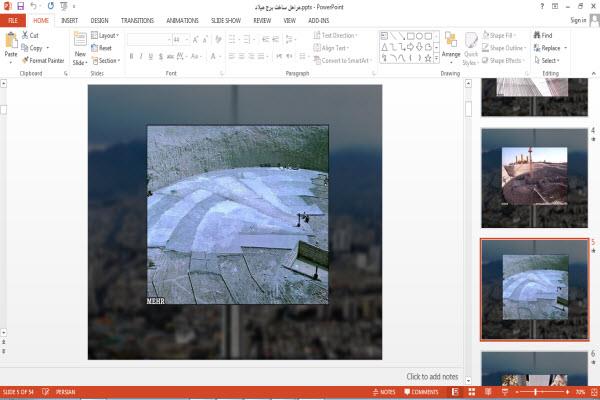Click the Redo/Repeat icon

[51, 6]
